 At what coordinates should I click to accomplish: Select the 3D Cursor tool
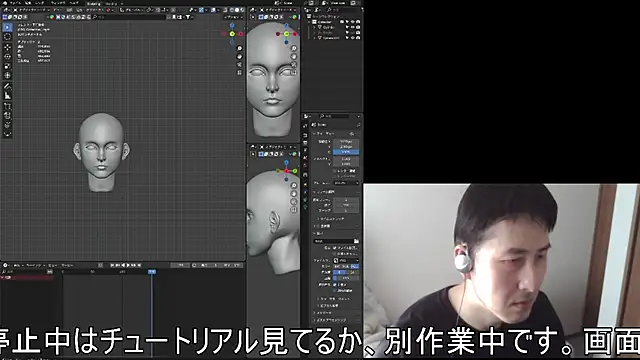7,37
